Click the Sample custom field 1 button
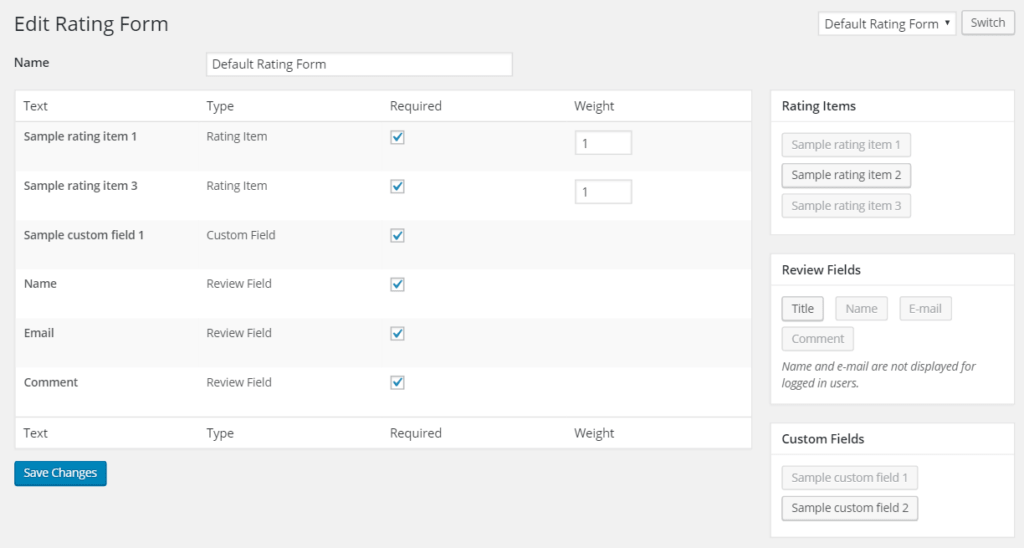Image resolution: width=1024 pixels, height=548 pixels. coord(849,478)
